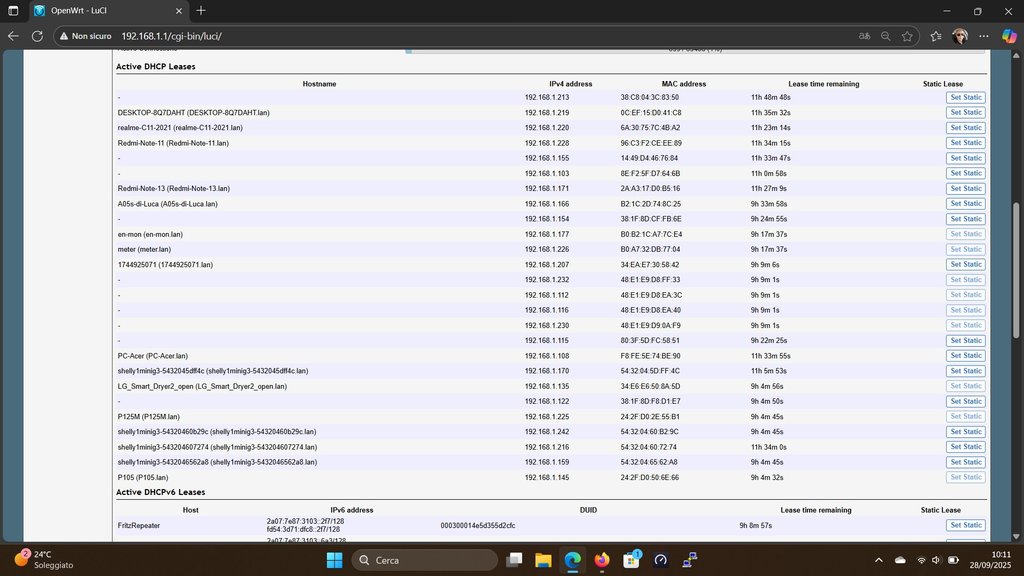Go back to the previous page
This screenshot has width=1024, height=576.
(13, 35)
